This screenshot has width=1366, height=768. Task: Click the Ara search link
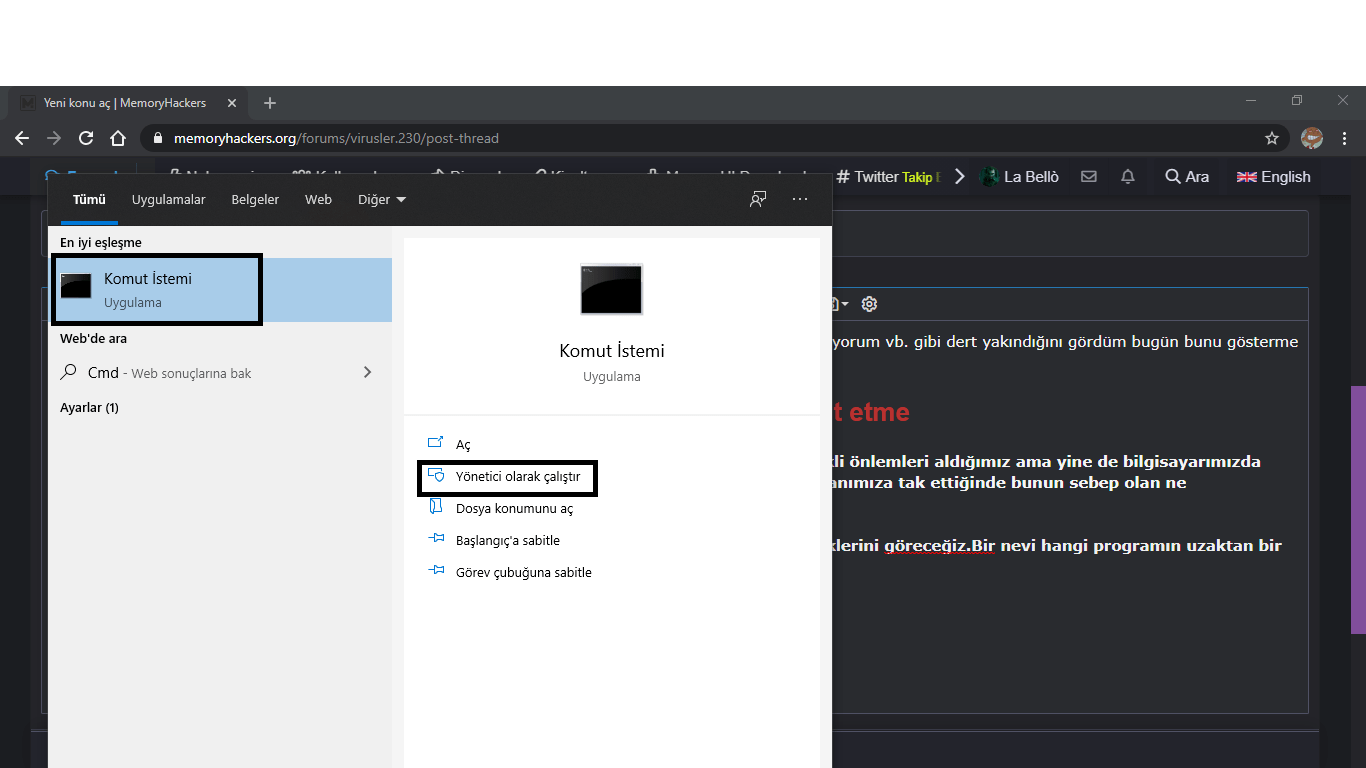(1187, 177)
